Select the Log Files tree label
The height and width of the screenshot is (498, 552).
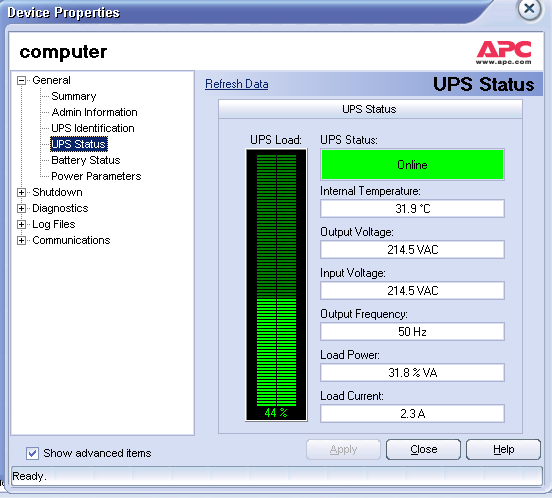tap(54, 224)
